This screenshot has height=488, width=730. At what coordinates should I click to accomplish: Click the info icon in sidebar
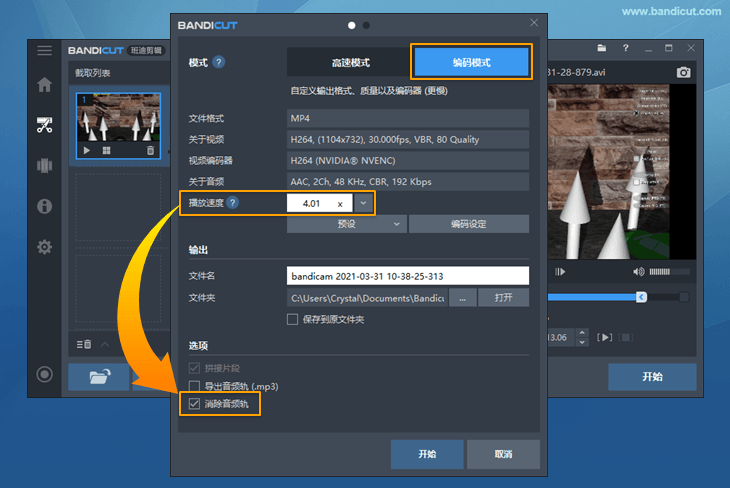pos(44,206)
